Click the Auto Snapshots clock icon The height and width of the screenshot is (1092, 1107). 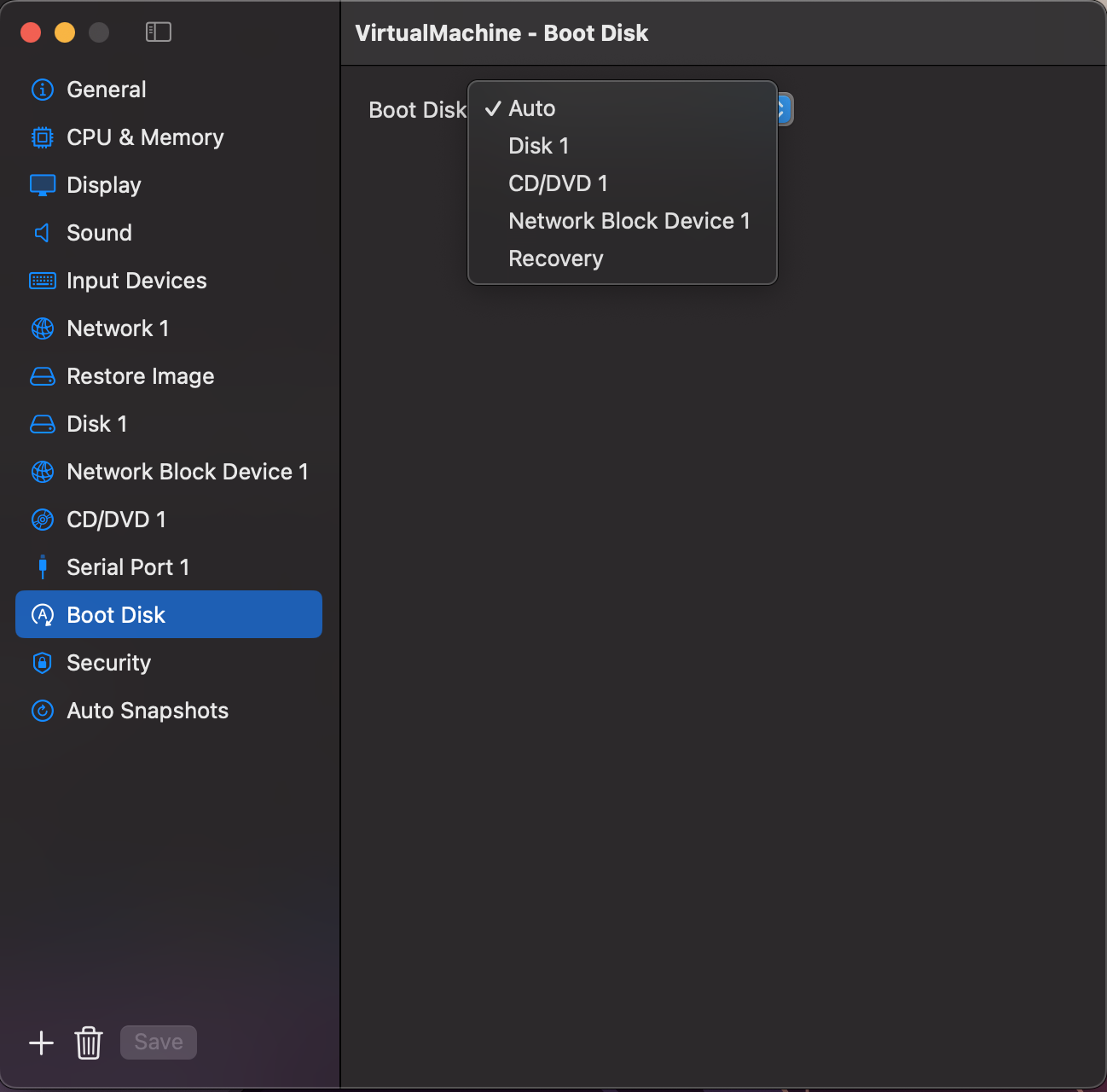42,711
